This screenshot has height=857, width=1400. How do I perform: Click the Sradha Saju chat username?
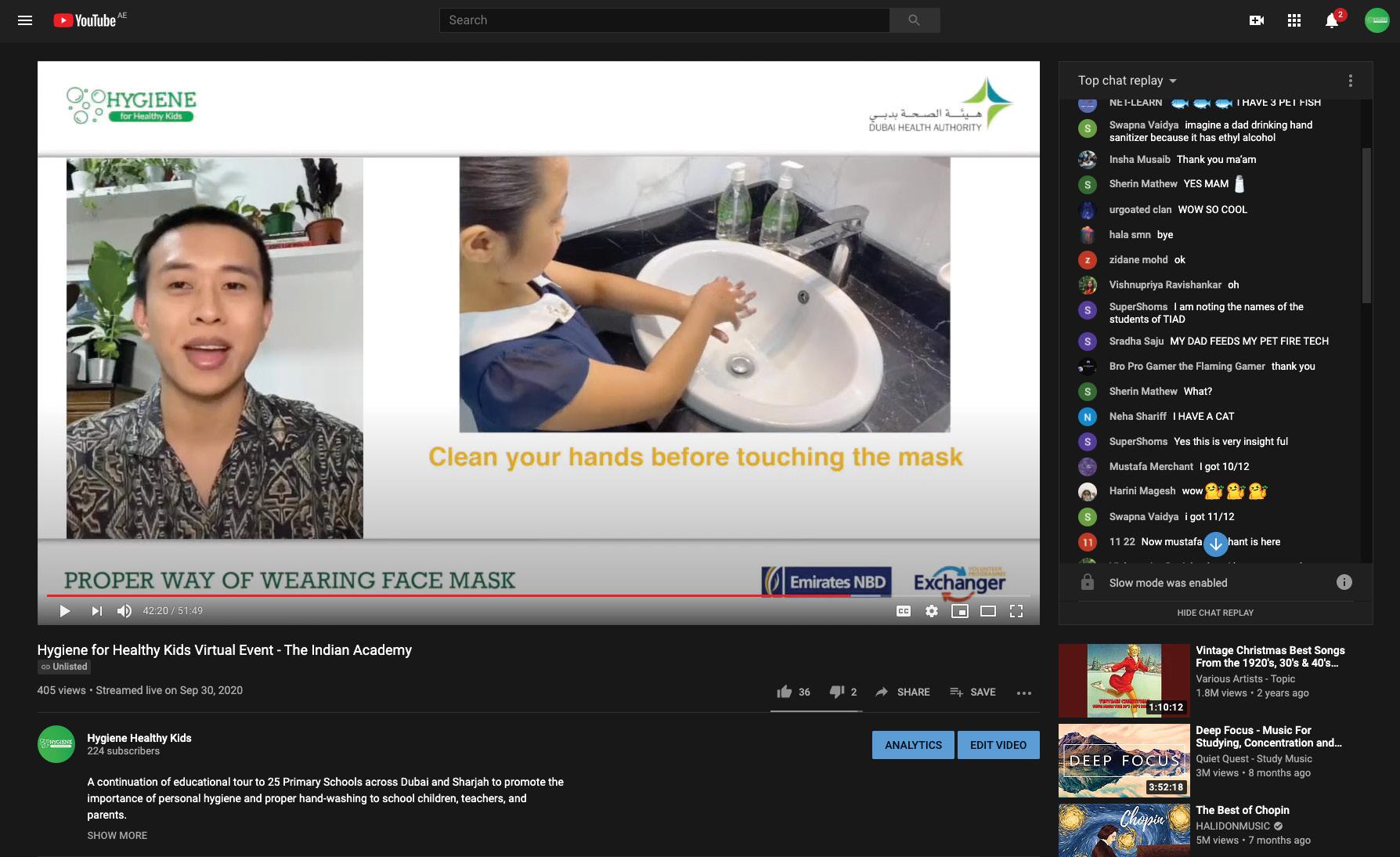coord(1136,341)
